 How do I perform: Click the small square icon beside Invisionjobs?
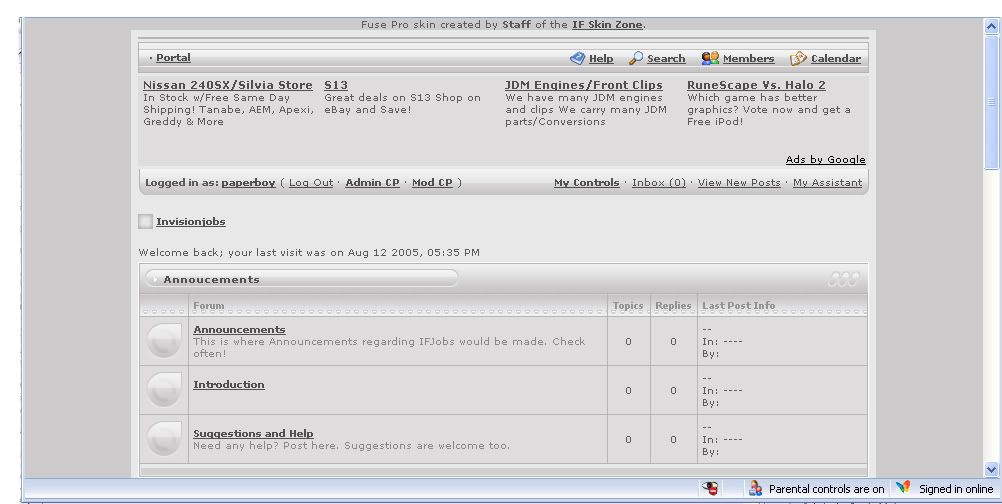click(x=146, y=222)
